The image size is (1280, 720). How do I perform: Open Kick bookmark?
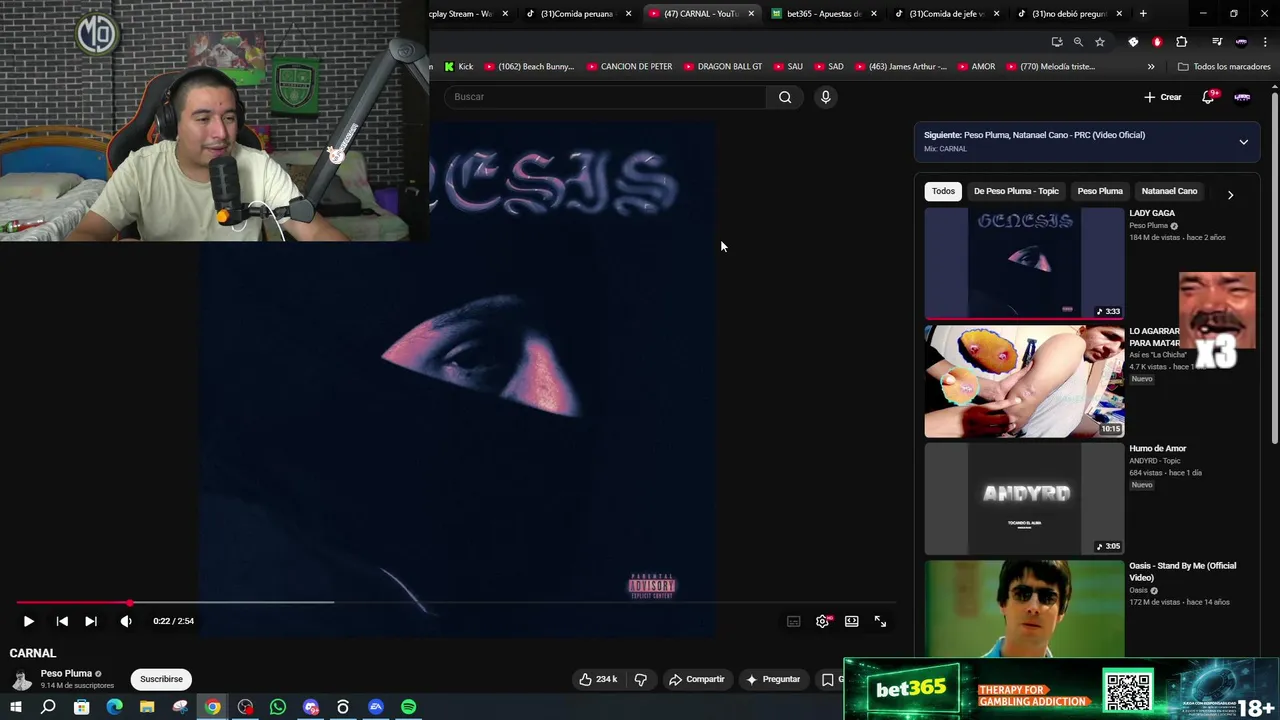(459, 67)
